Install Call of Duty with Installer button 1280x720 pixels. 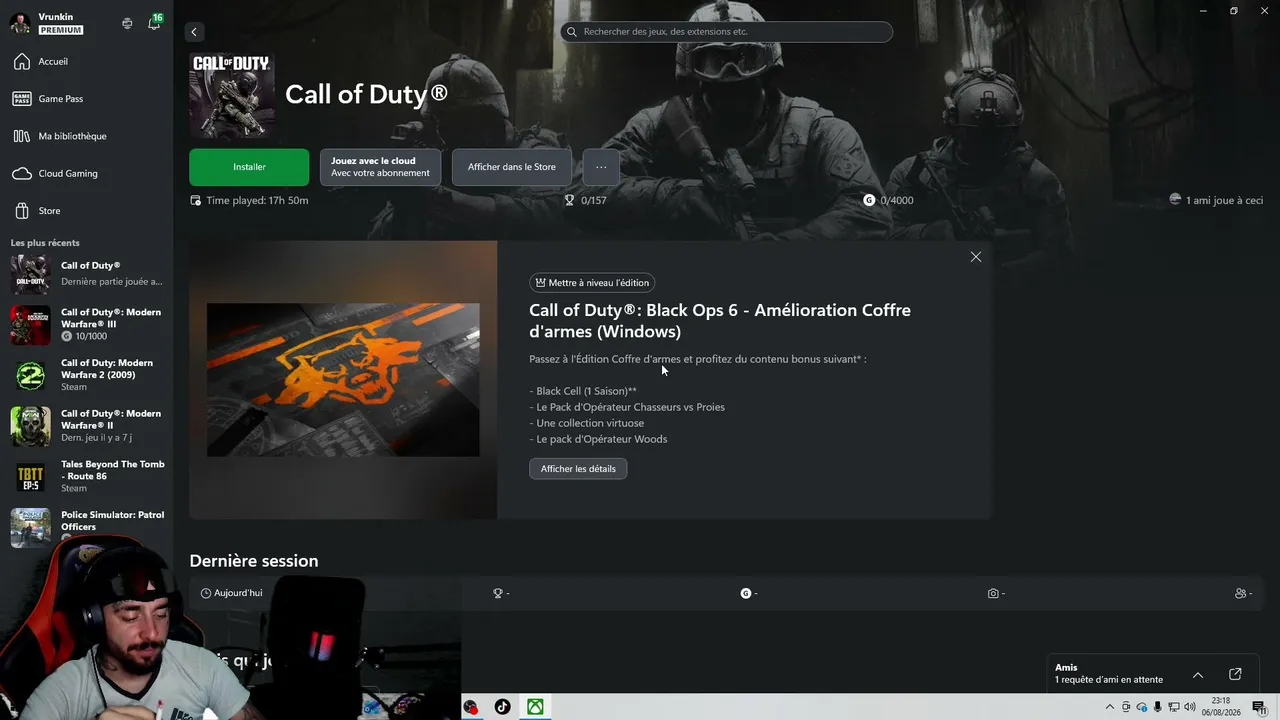click(x=249, y=167)
